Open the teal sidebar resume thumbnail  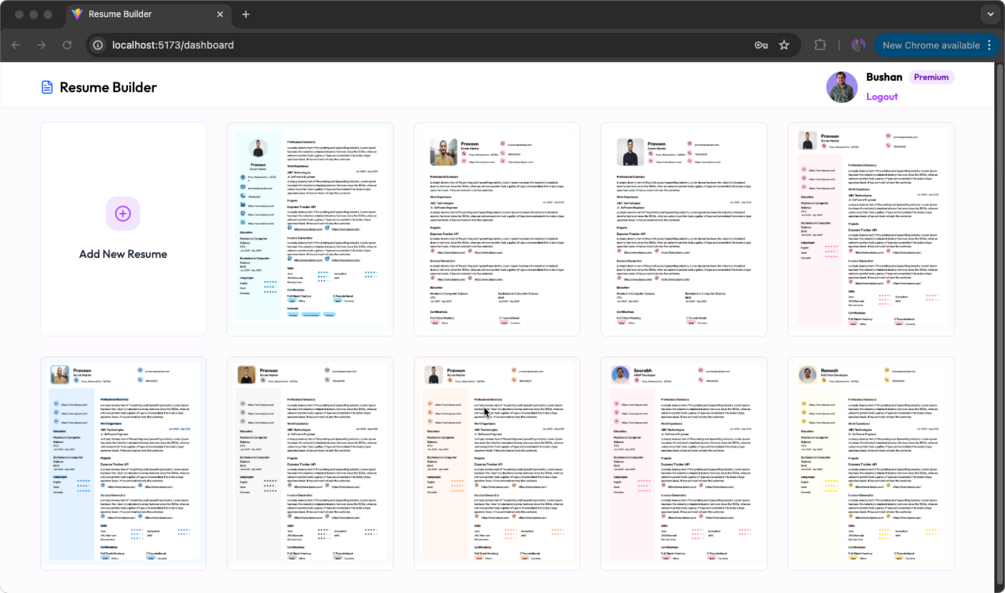click(310, 229)
